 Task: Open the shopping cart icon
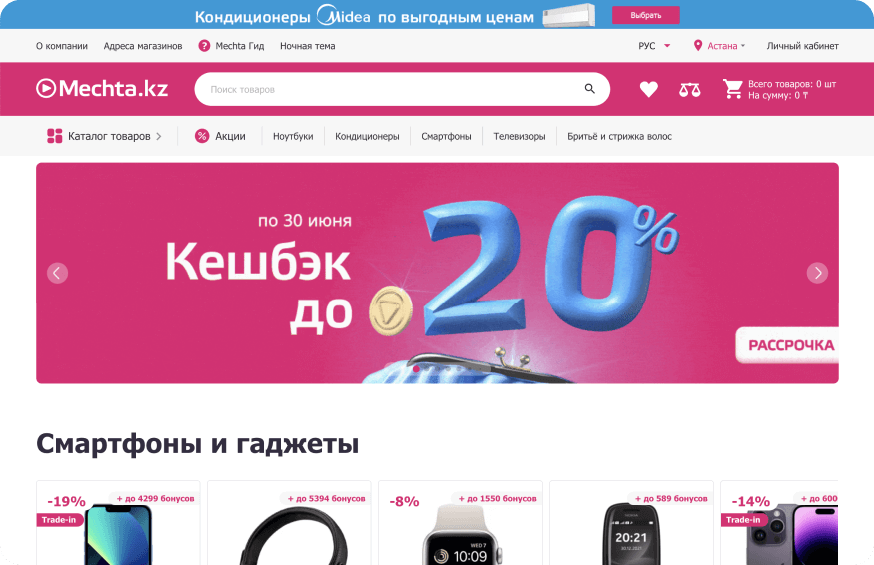[732, 89]
